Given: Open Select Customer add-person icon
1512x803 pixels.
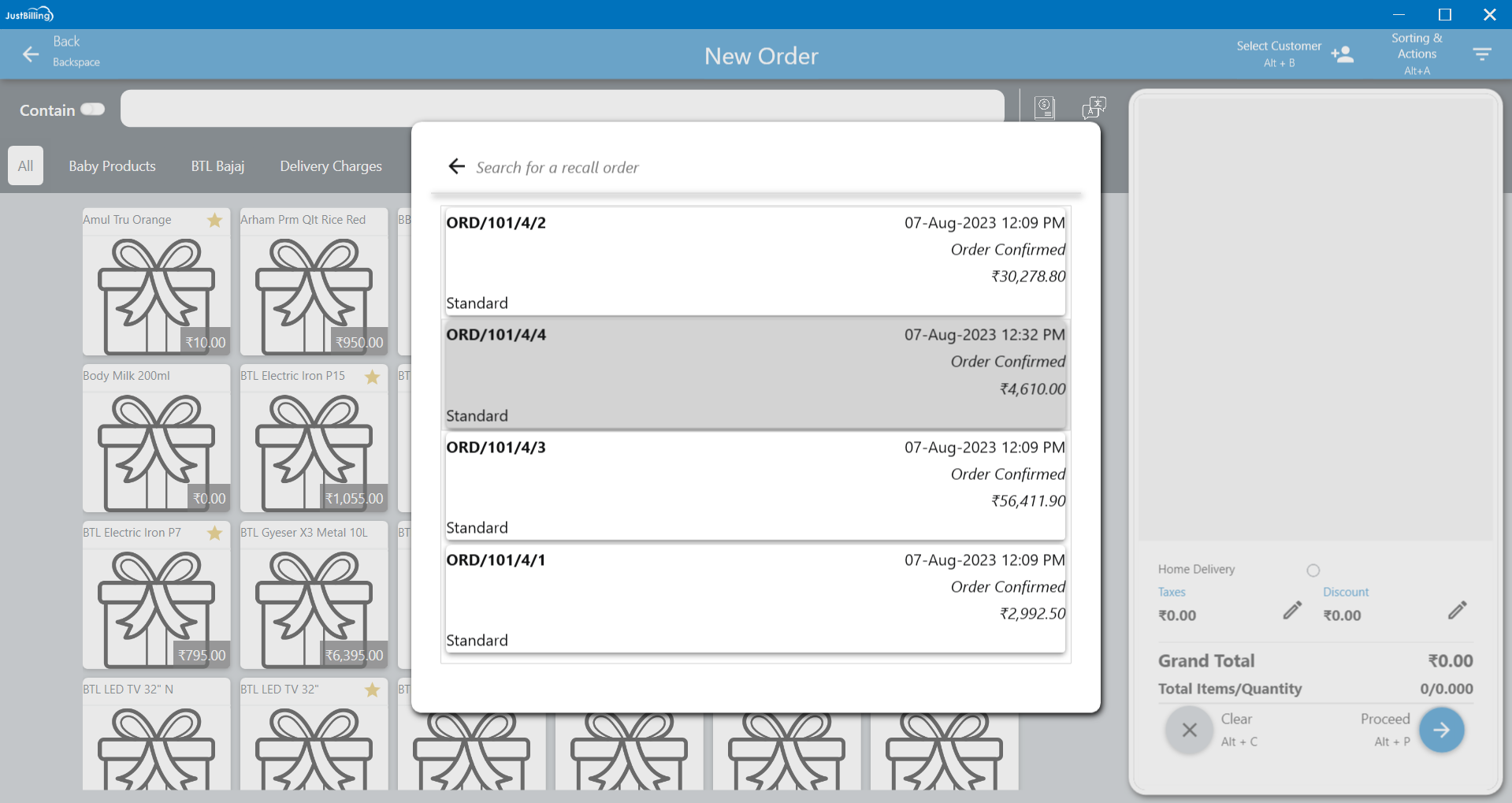Looking at the screenshot, I should pyautogui.click(x=1342, y=54).
